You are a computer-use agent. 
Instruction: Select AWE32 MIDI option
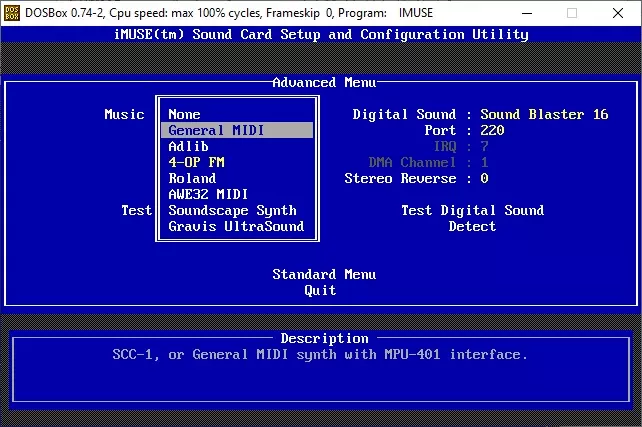(x=208, y=194)
